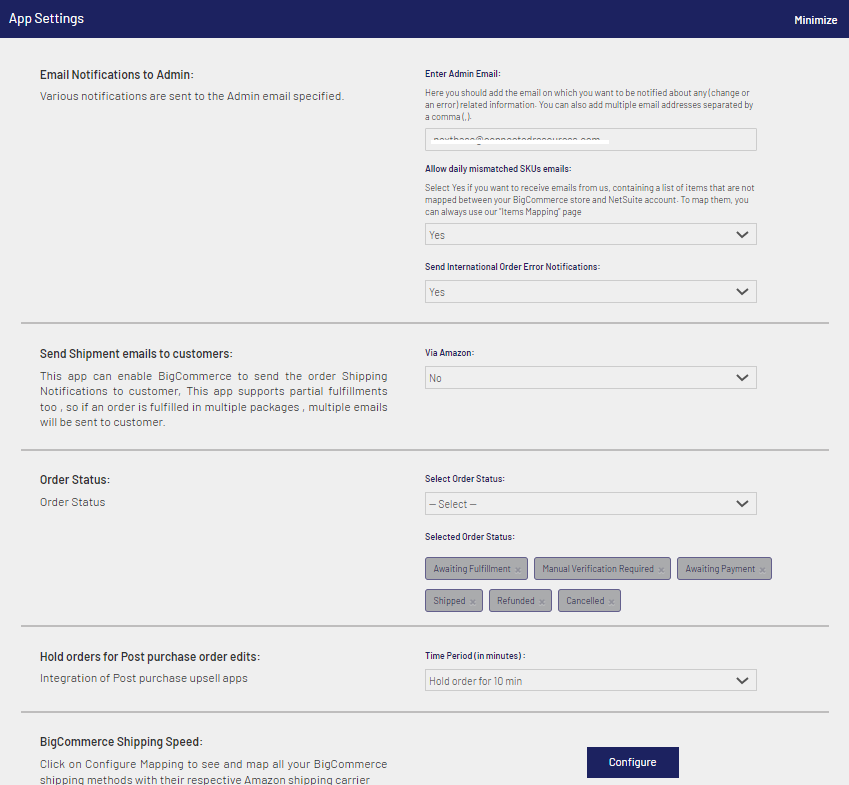
Task: Select the Awaiting Payment status chip
Action: (x=719, y=569)
